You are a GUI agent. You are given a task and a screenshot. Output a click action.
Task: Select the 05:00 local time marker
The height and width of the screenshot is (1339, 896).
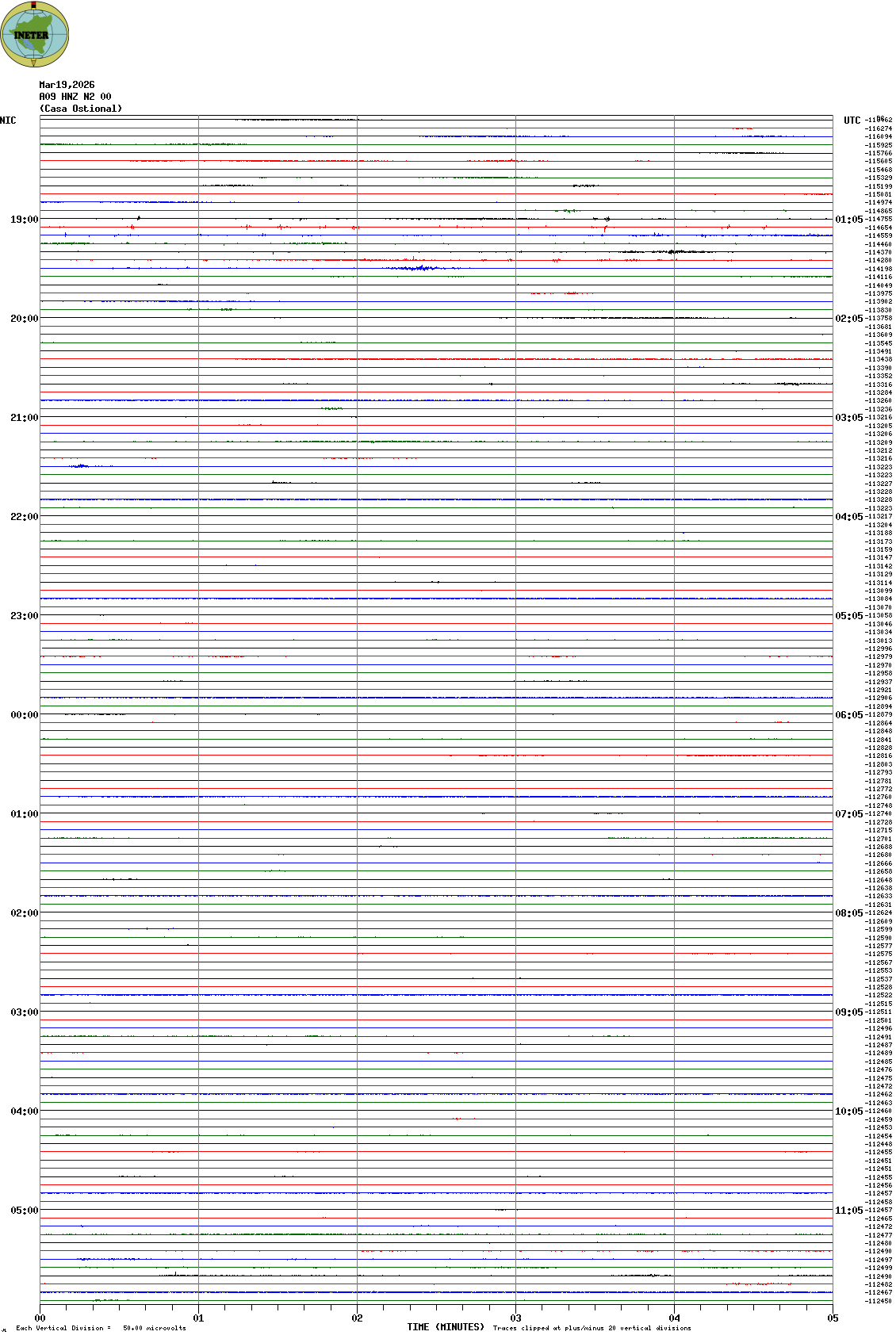(24, 1211)
